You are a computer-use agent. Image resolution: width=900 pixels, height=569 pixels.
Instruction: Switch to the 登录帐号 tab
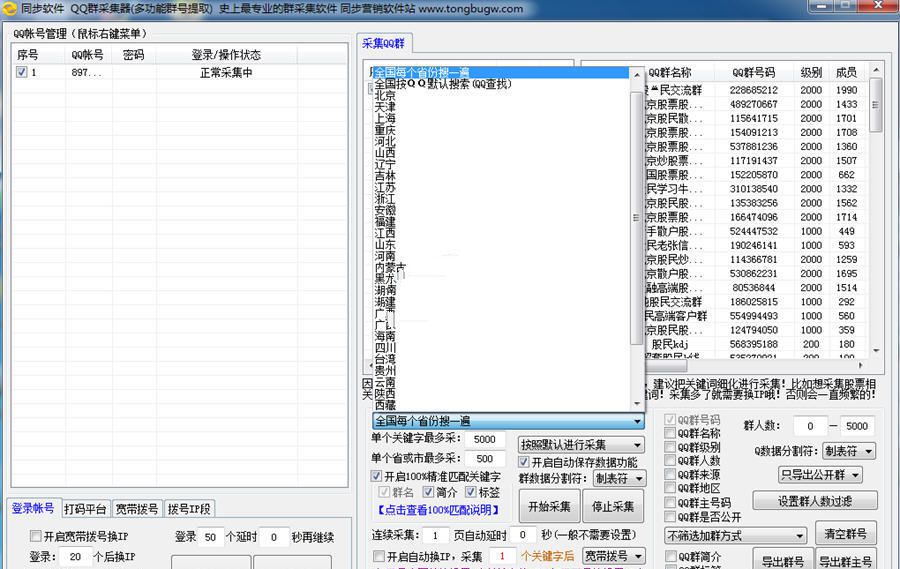pyautogui.click(x=33, y=508)
